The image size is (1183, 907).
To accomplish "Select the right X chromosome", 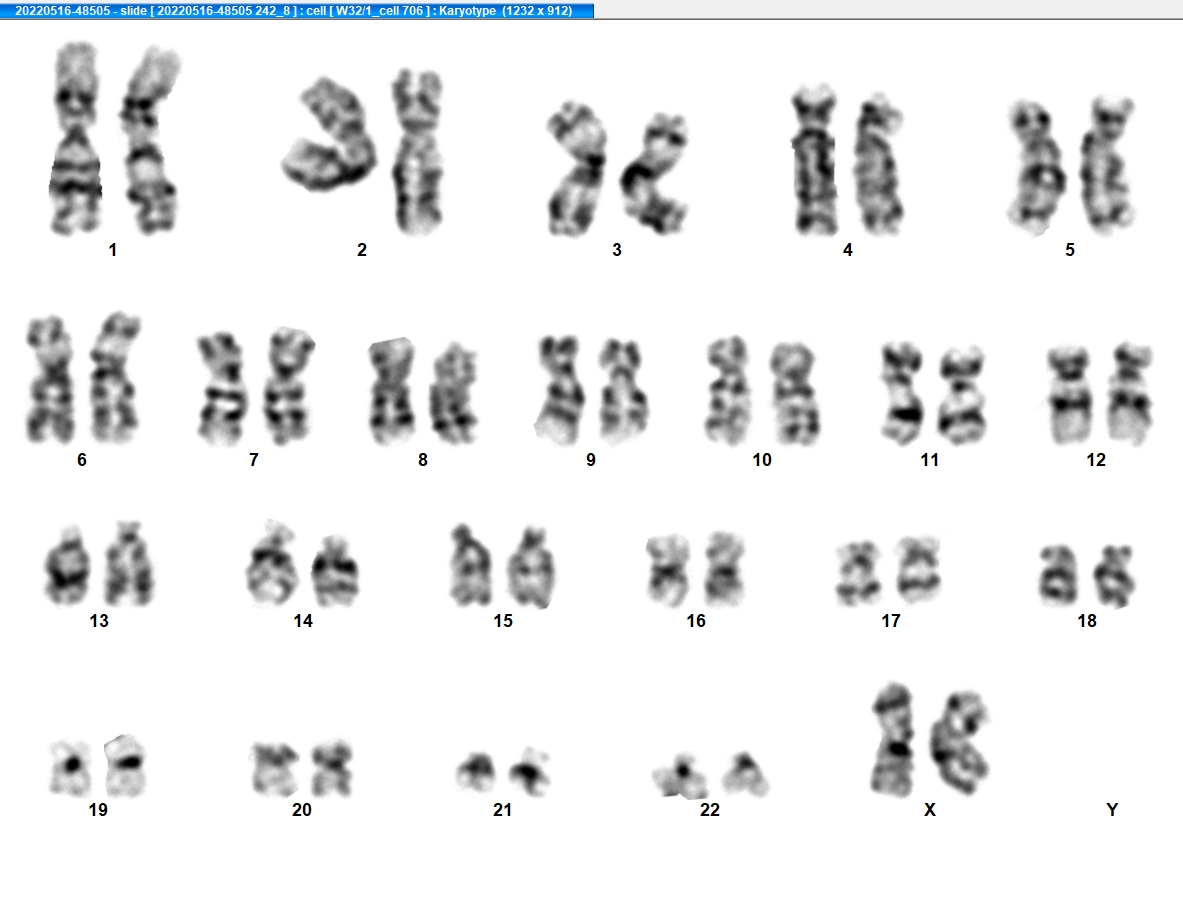I will click(x=960, y=743).
